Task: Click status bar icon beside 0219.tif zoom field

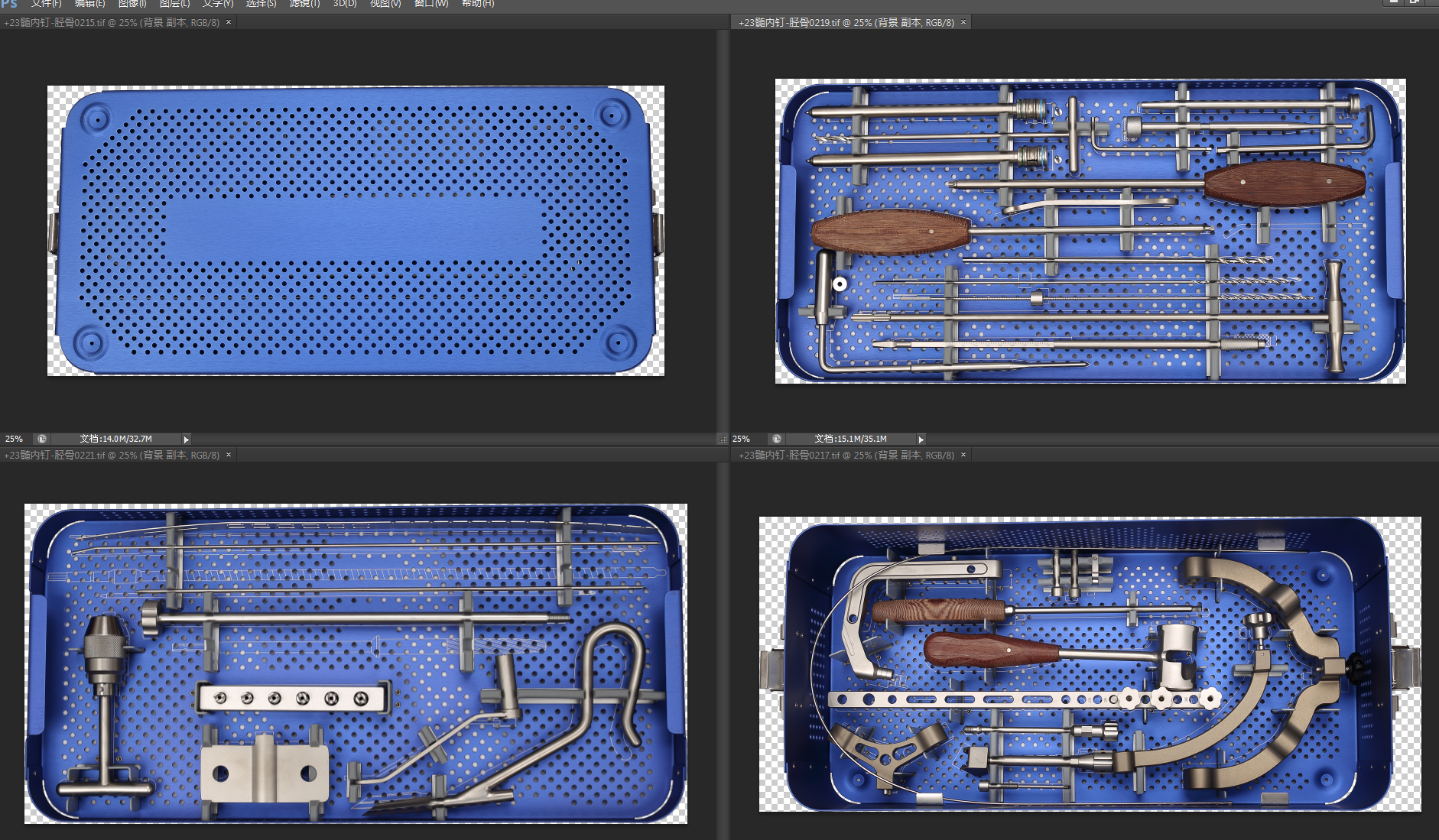Action: [x=777, y=439]
